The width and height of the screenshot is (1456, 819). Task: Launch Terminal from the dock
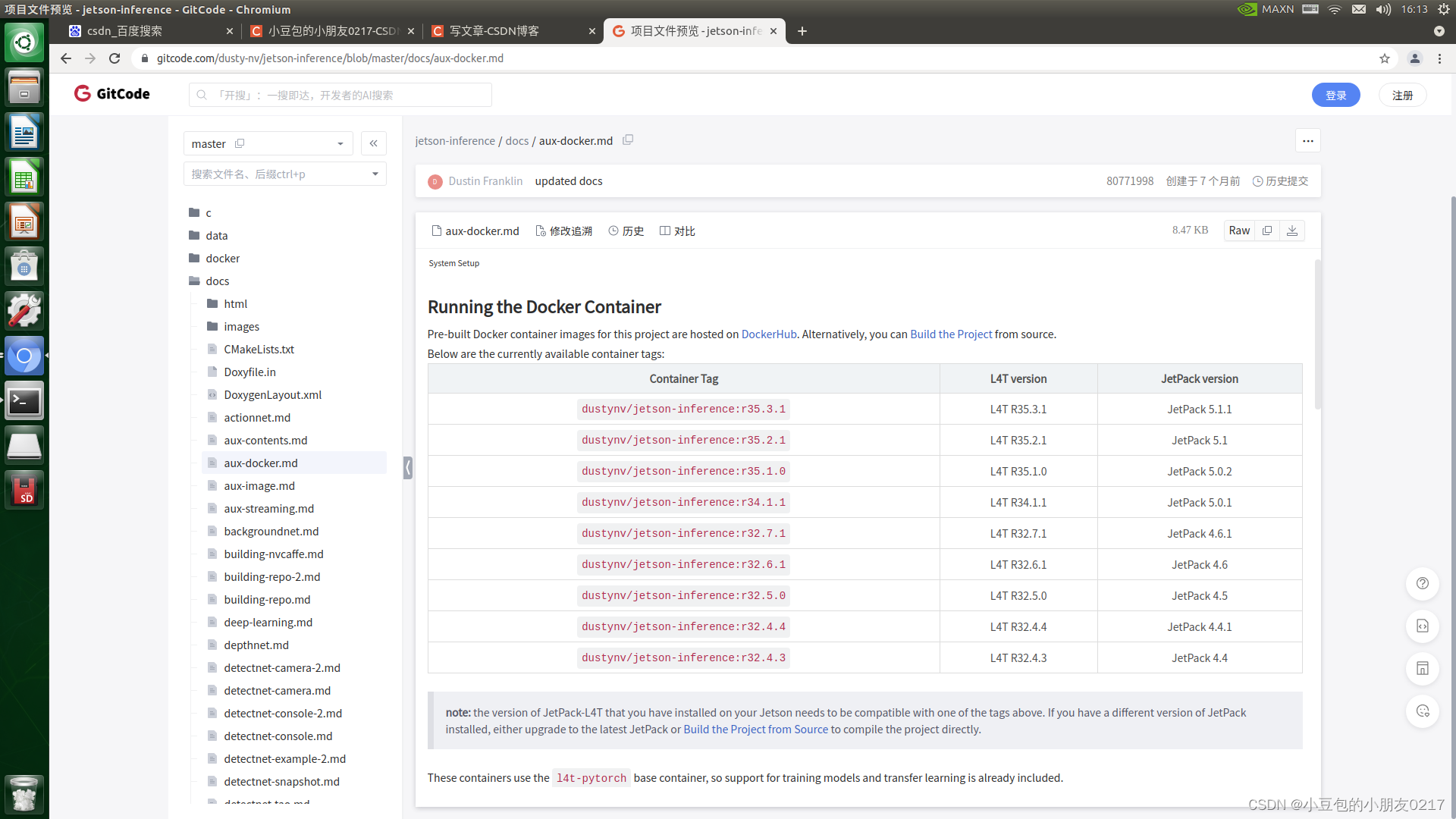click(x=24, y=400)
